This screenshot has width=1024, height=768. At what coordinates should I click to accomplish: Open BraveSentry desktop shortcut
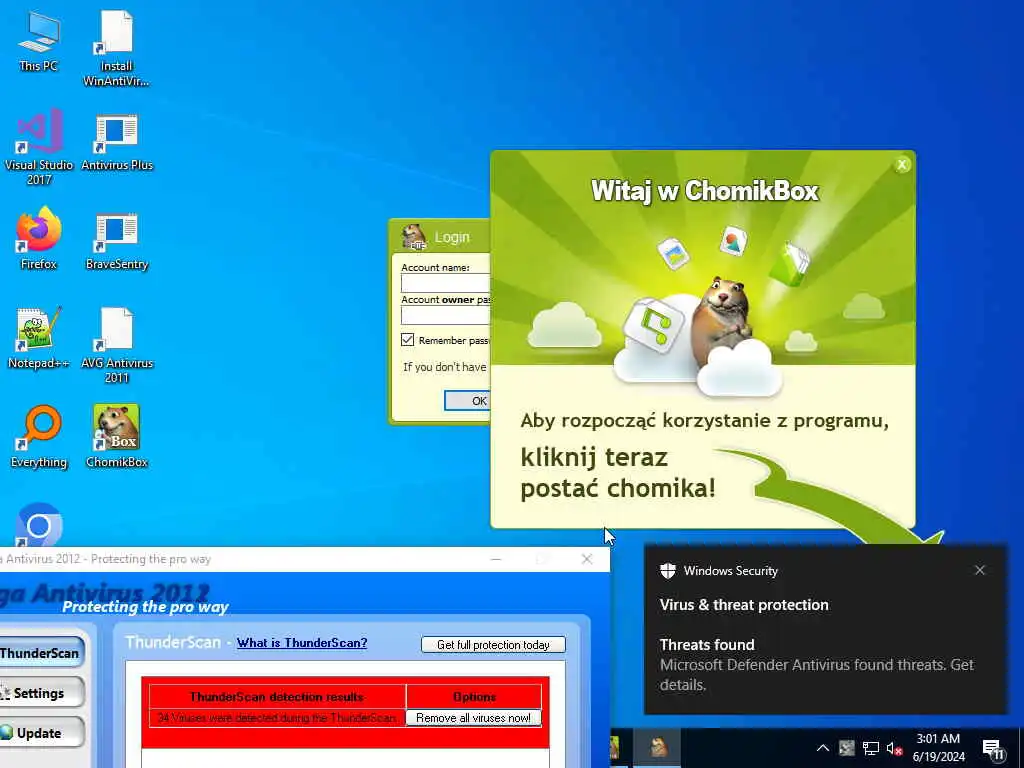point(116,240)
